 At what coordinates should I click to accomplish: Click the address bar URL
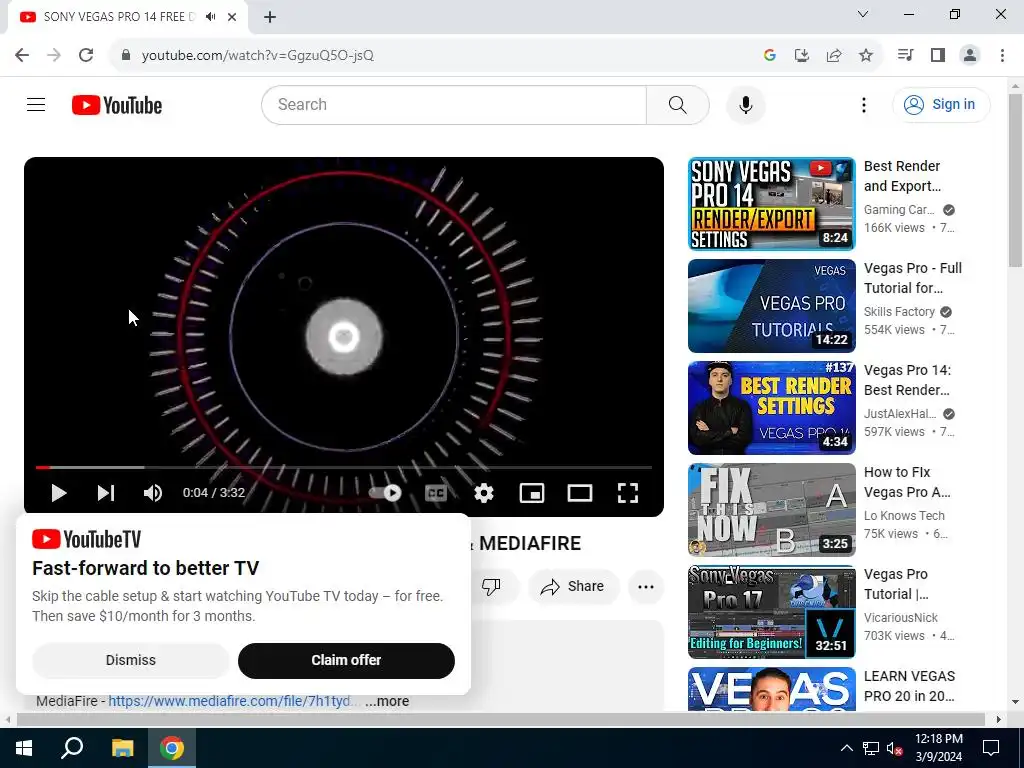(x=257, y=55)
